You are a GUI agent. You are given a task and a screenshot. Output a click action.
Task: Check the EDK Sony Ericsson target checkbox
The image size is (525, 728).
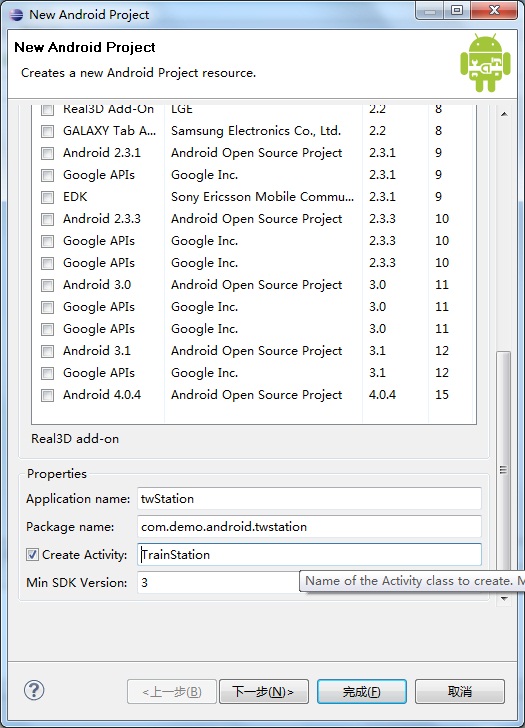tap(47, 197)
